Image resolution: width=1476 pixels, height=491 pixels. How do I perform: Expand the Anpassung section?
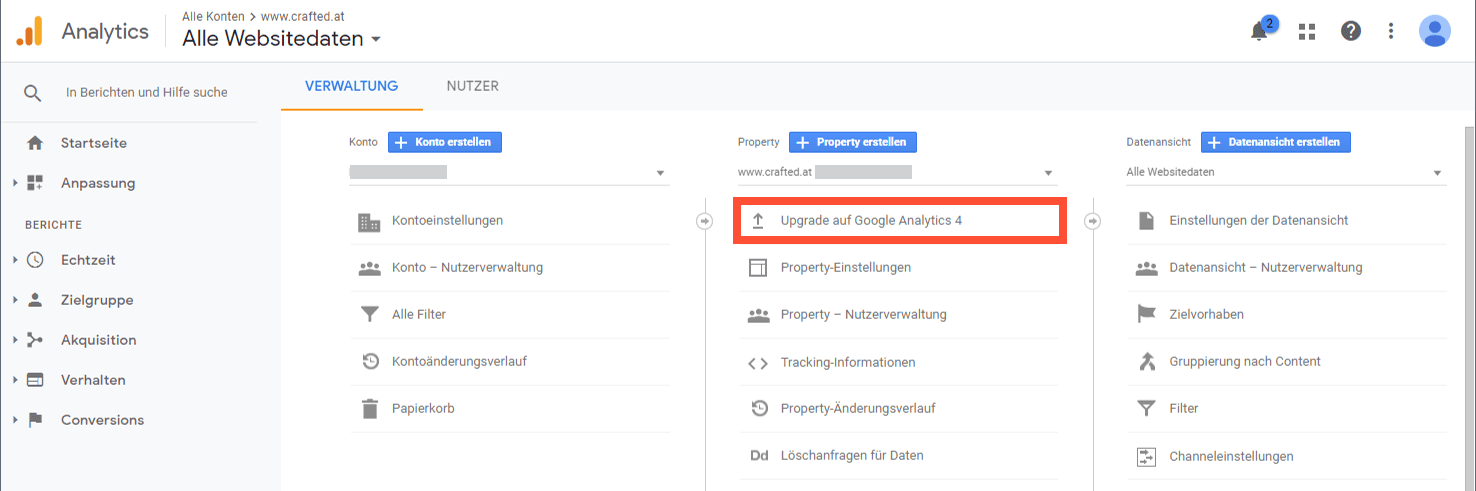15,183
